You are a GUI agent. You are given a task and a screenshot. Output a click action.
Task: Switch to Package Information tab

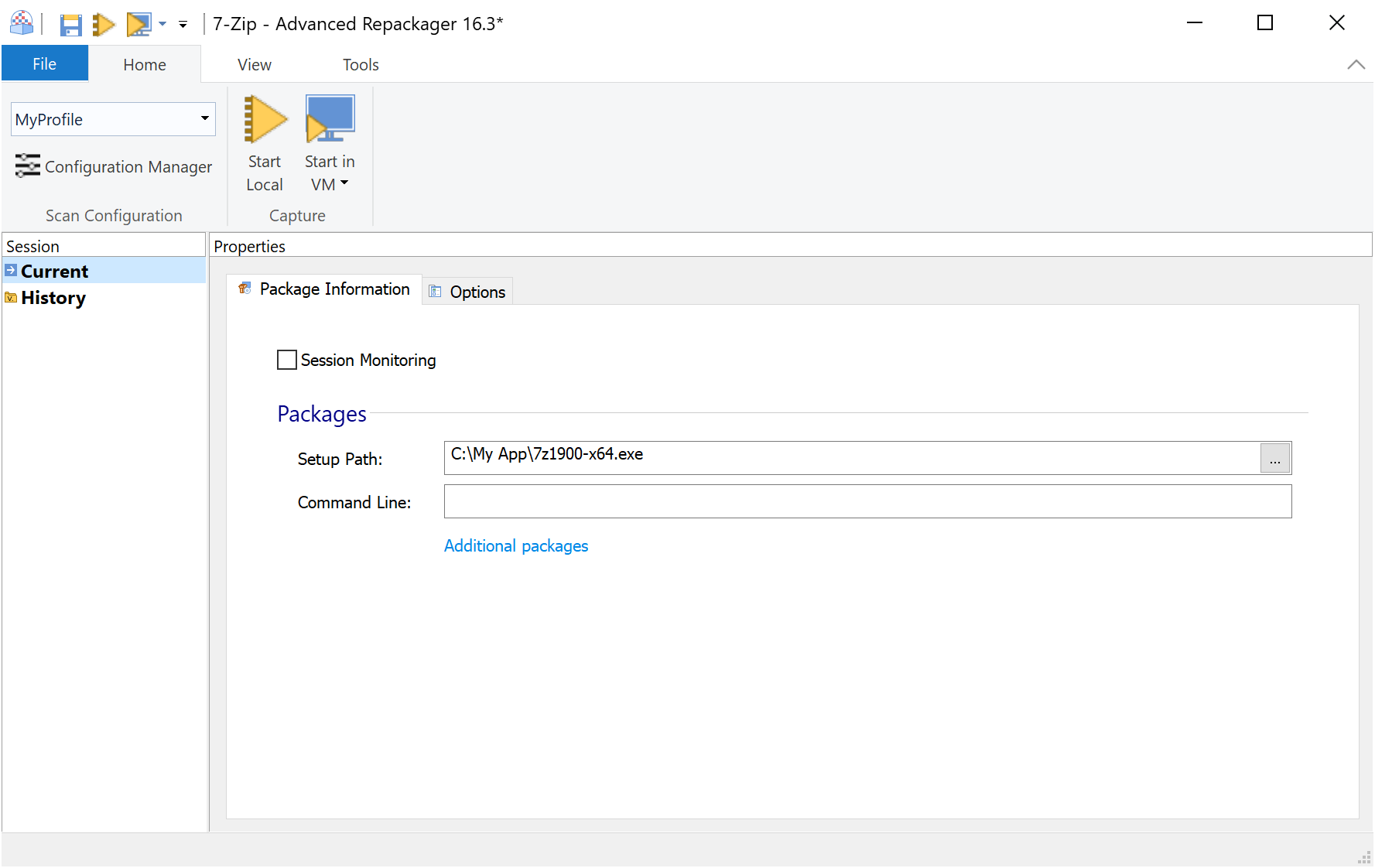click(x=324, y=289)
